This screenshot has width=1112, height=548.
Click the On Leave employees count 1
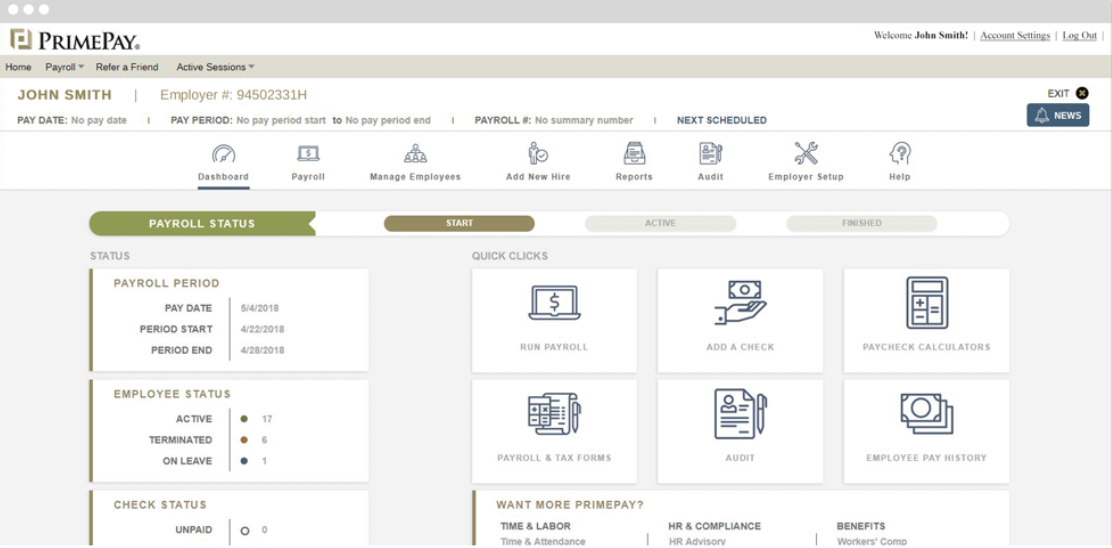click(265, 461)
